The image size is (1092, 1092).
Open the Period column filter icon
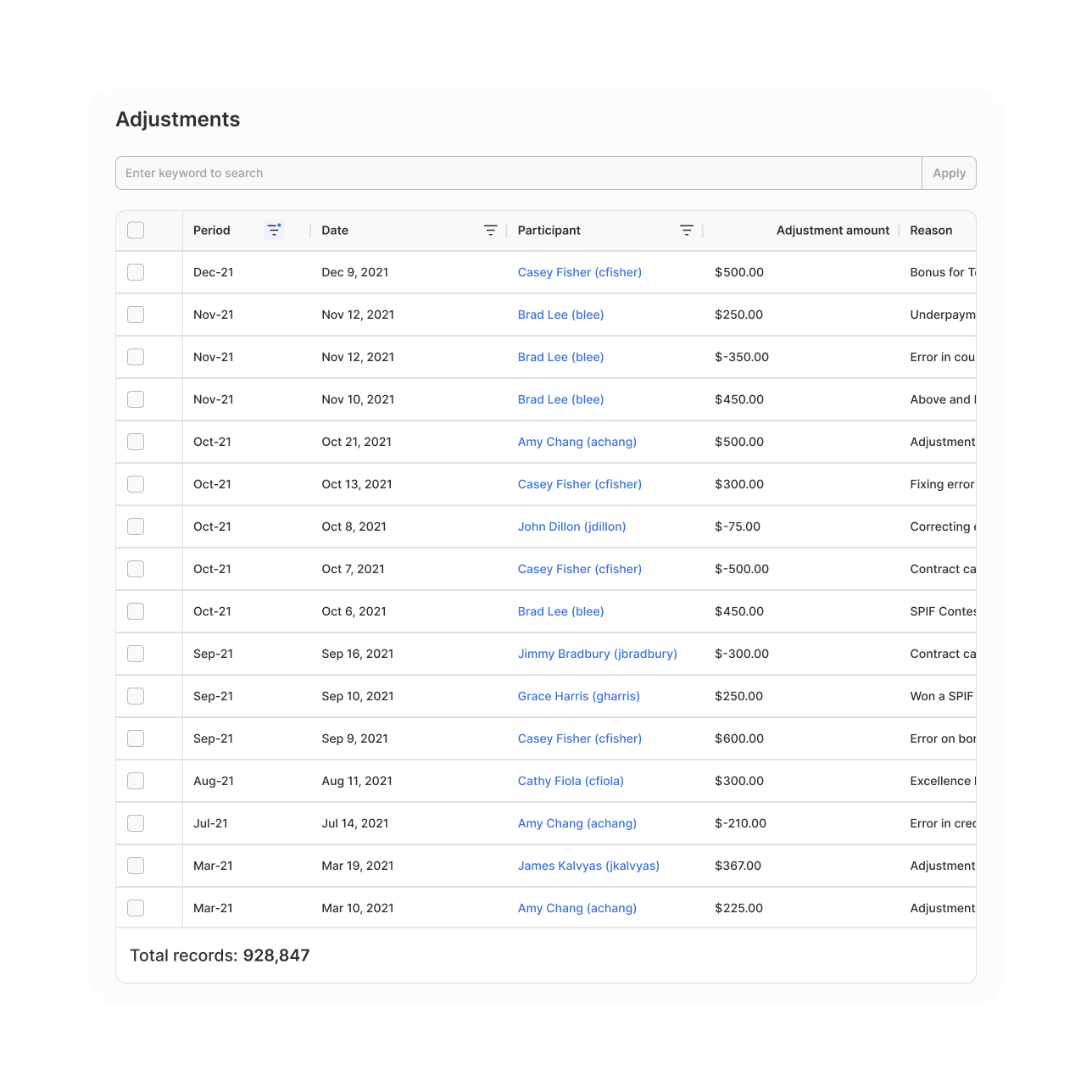coord(274,230)
